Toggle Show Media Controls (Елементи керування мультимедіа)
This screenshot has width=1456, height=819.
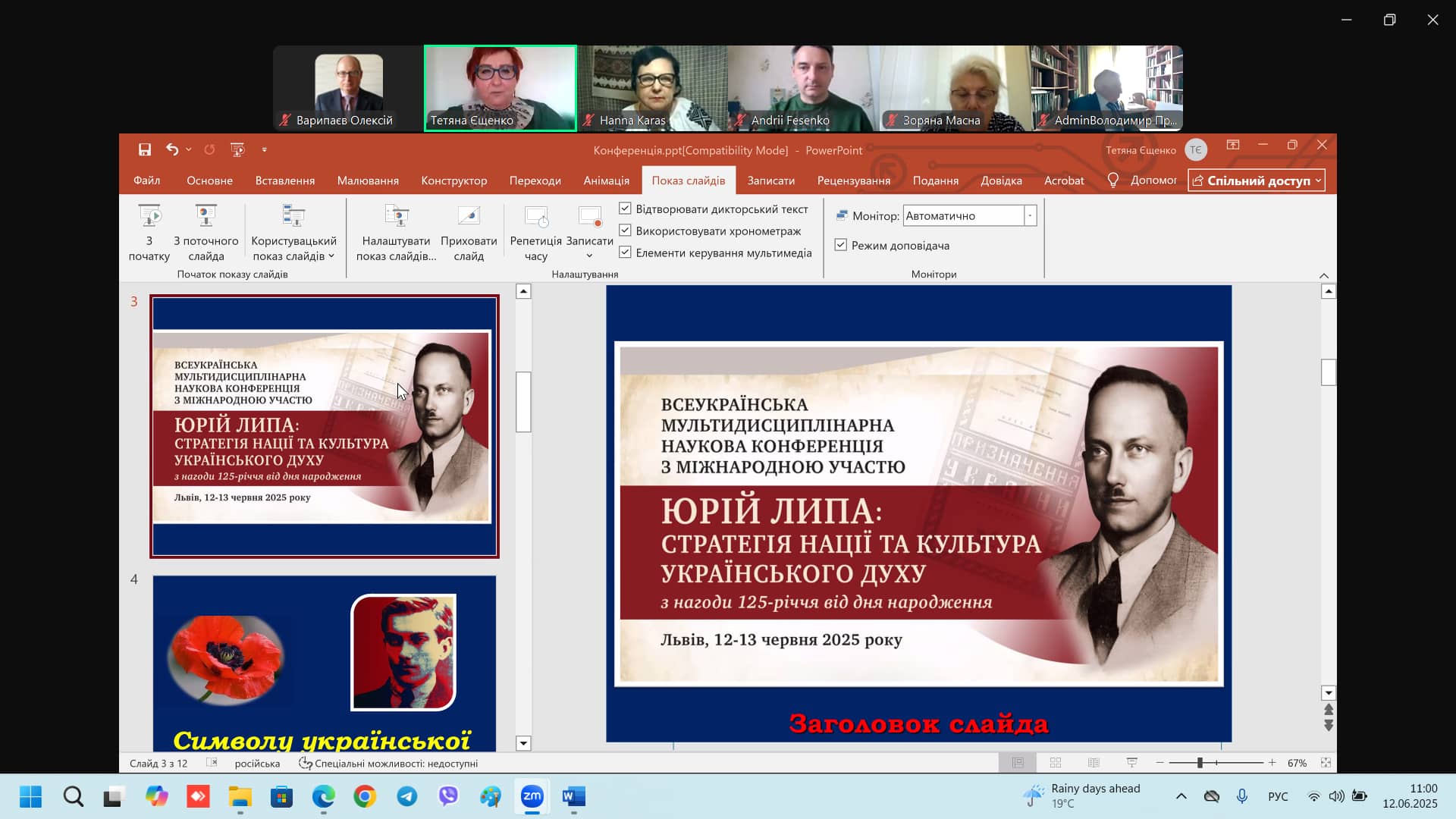pos(625,253)
